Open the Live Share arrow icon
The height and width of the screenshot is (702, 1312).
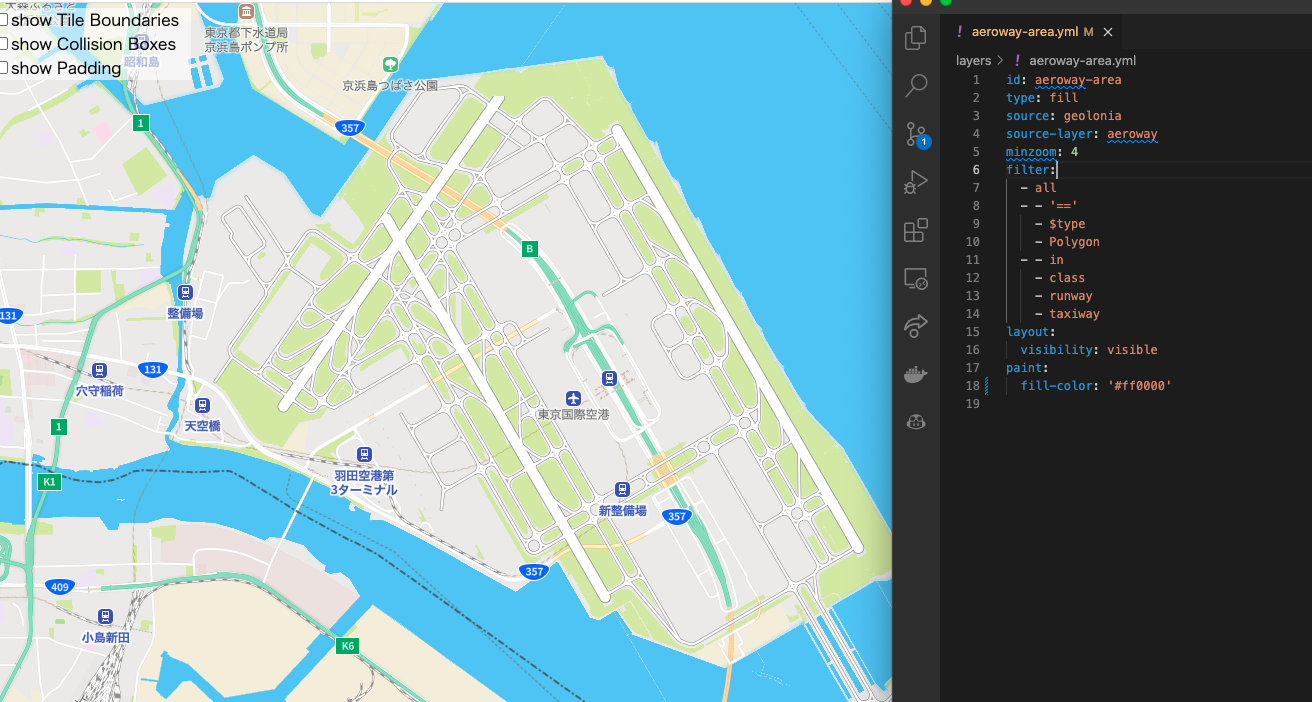(x=915, y=326)
